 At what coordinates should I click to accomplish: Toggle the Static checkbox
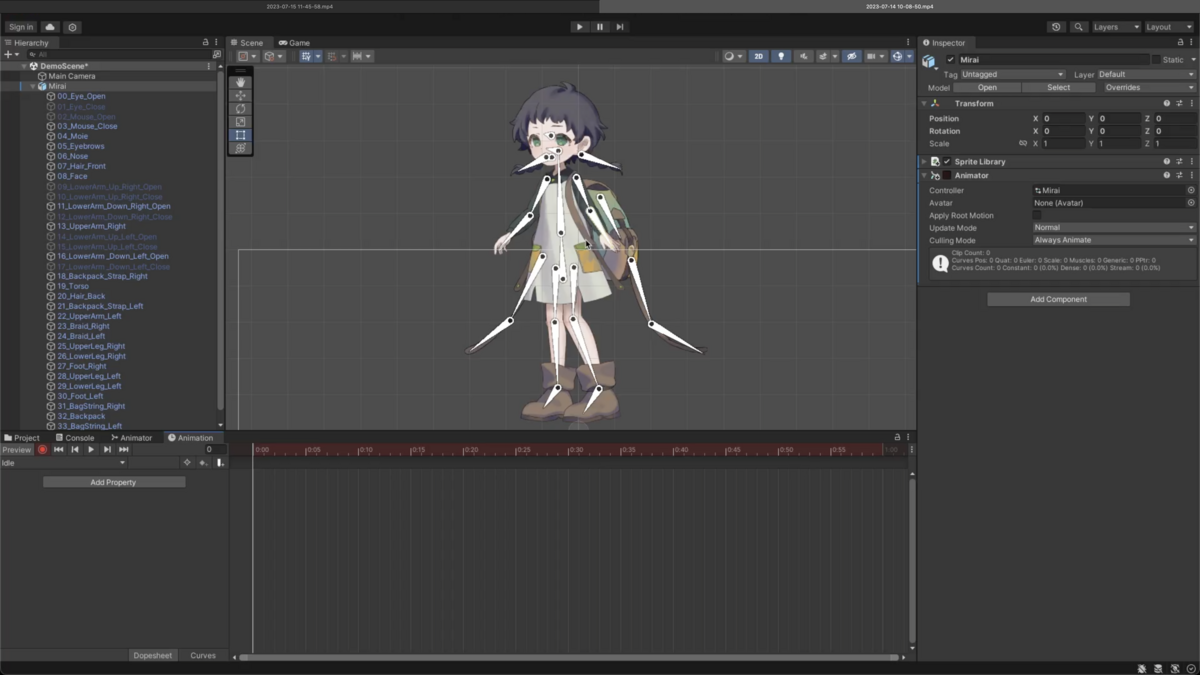(1156, 60)
